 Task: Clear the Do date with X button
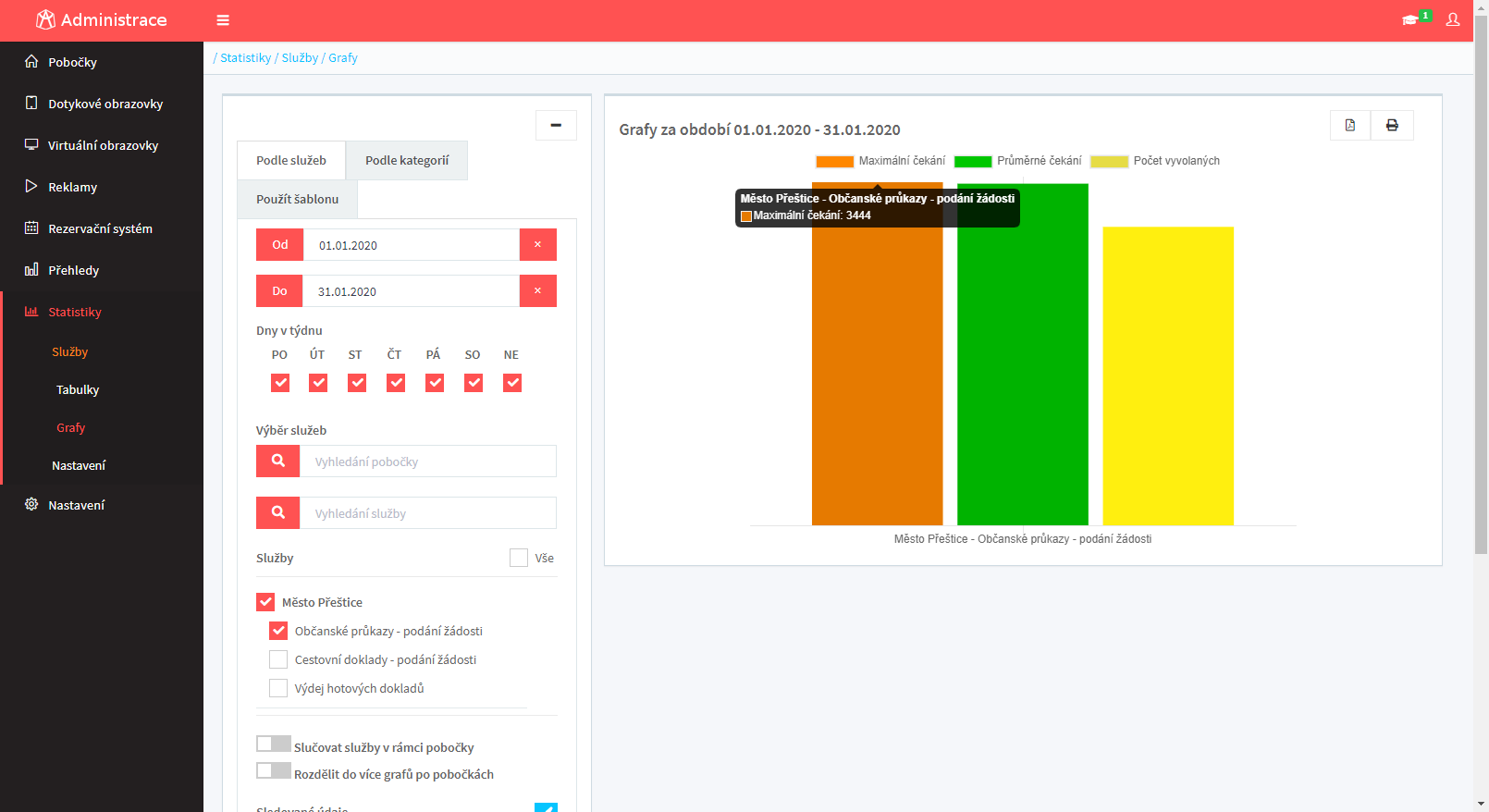538,291
